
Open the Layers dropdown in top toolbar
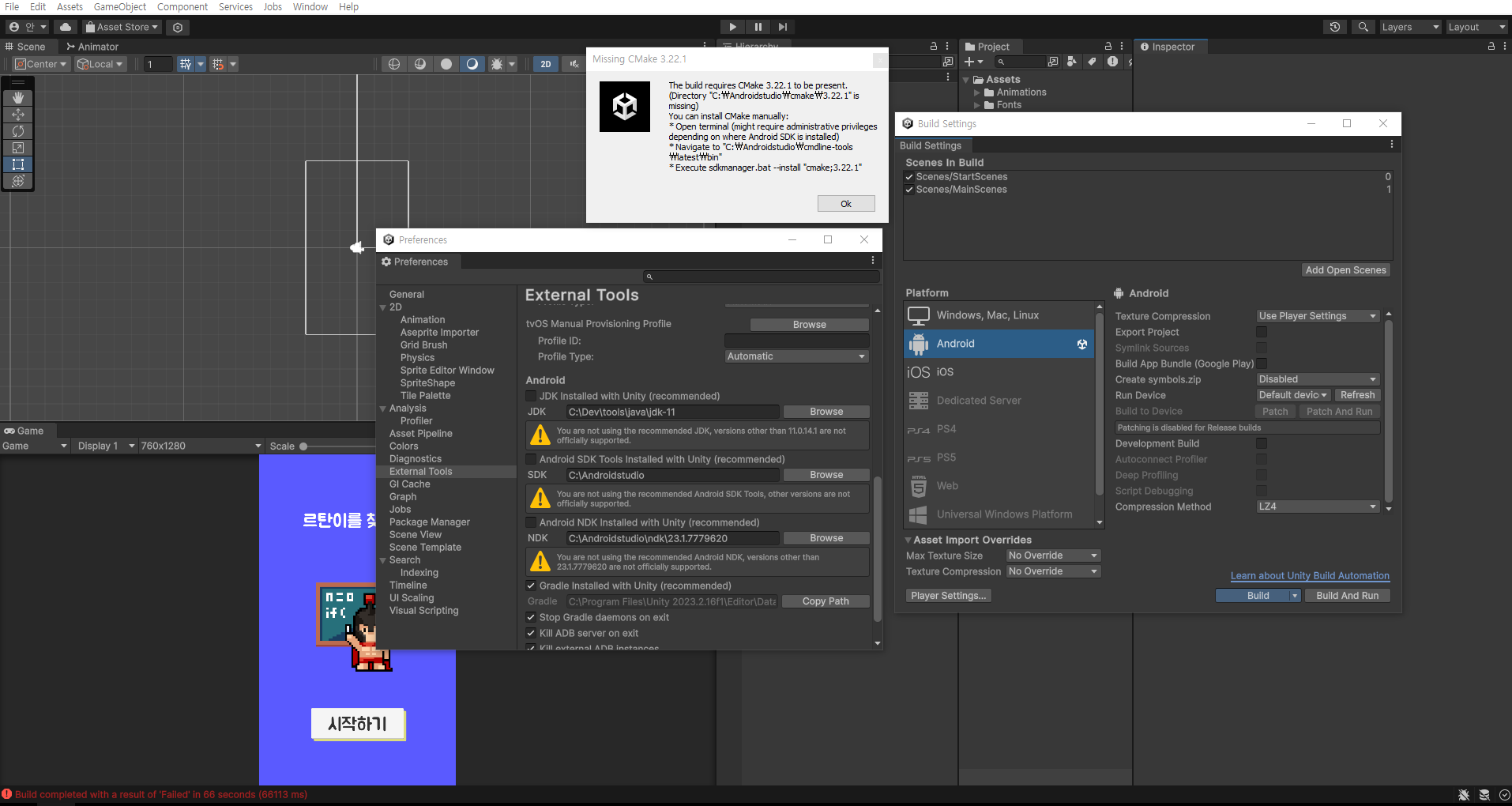point(1410,27)
